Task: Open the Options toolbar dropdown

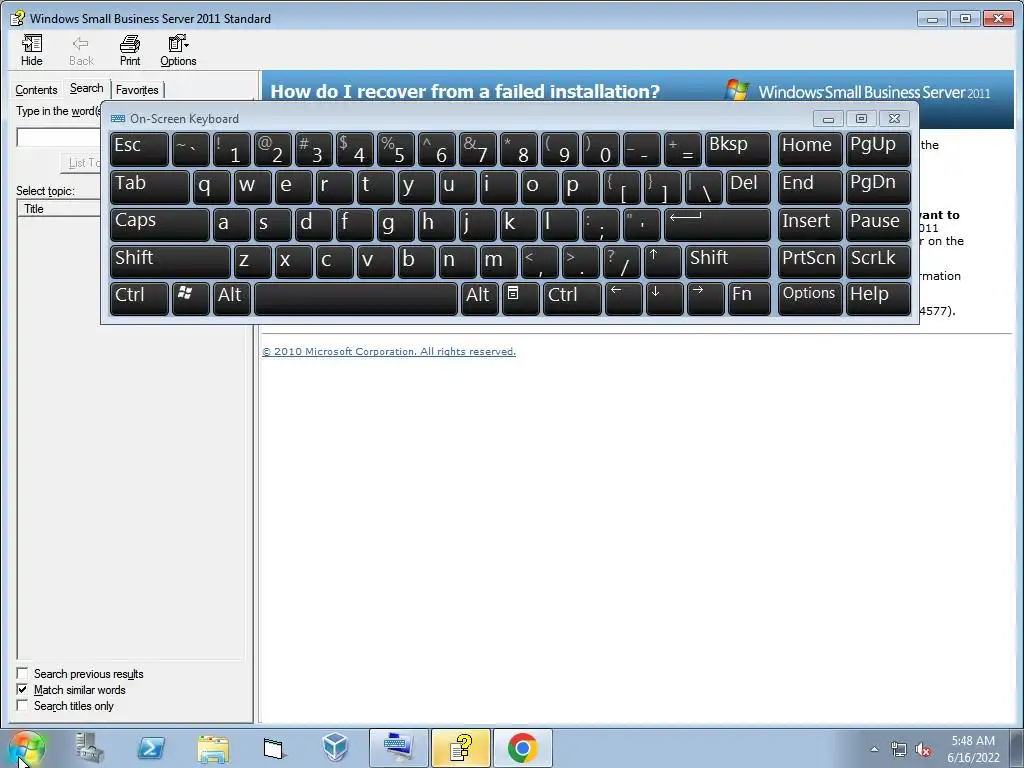Action: click(178, 50)
